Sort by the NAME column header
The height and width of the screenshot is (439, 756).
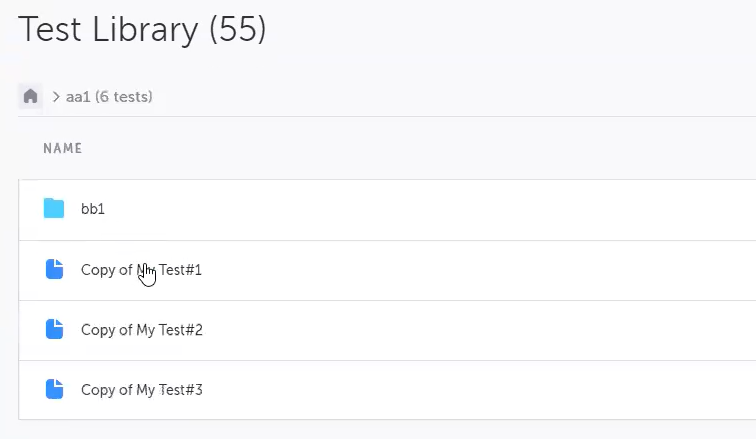tap(62, 148)
